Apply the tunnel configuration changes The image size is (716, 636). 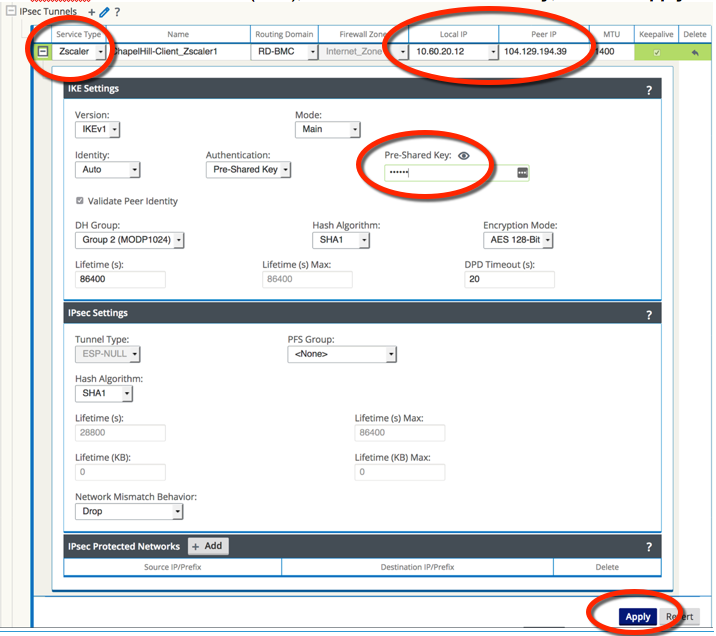coord(637,617)
